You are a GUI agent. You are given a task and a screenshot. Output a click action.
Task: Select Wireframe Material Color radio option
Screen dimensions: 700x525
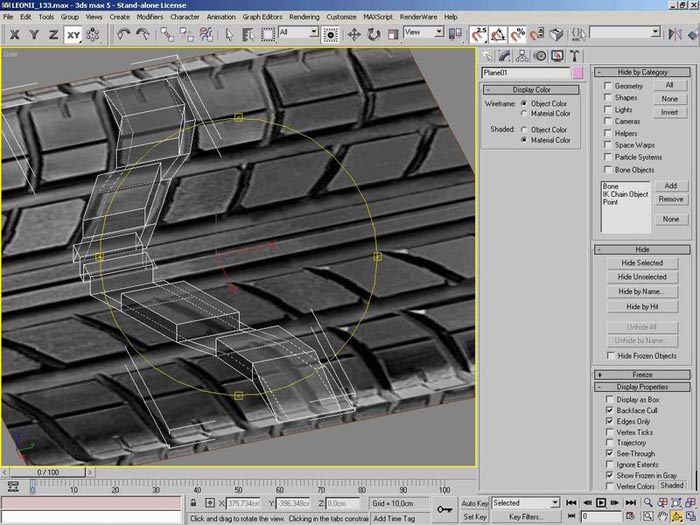(x=523, y=114)
